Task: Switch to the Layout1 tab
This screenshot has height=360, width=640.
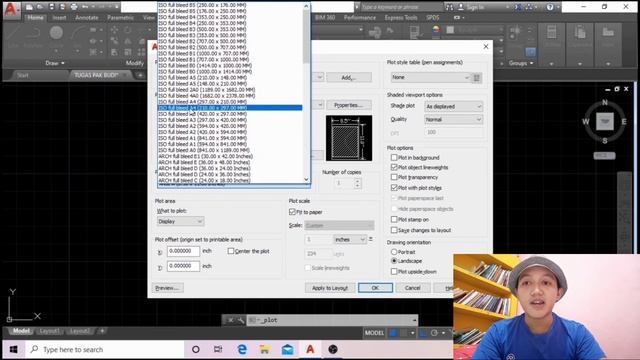Action: tap(49, 331)
